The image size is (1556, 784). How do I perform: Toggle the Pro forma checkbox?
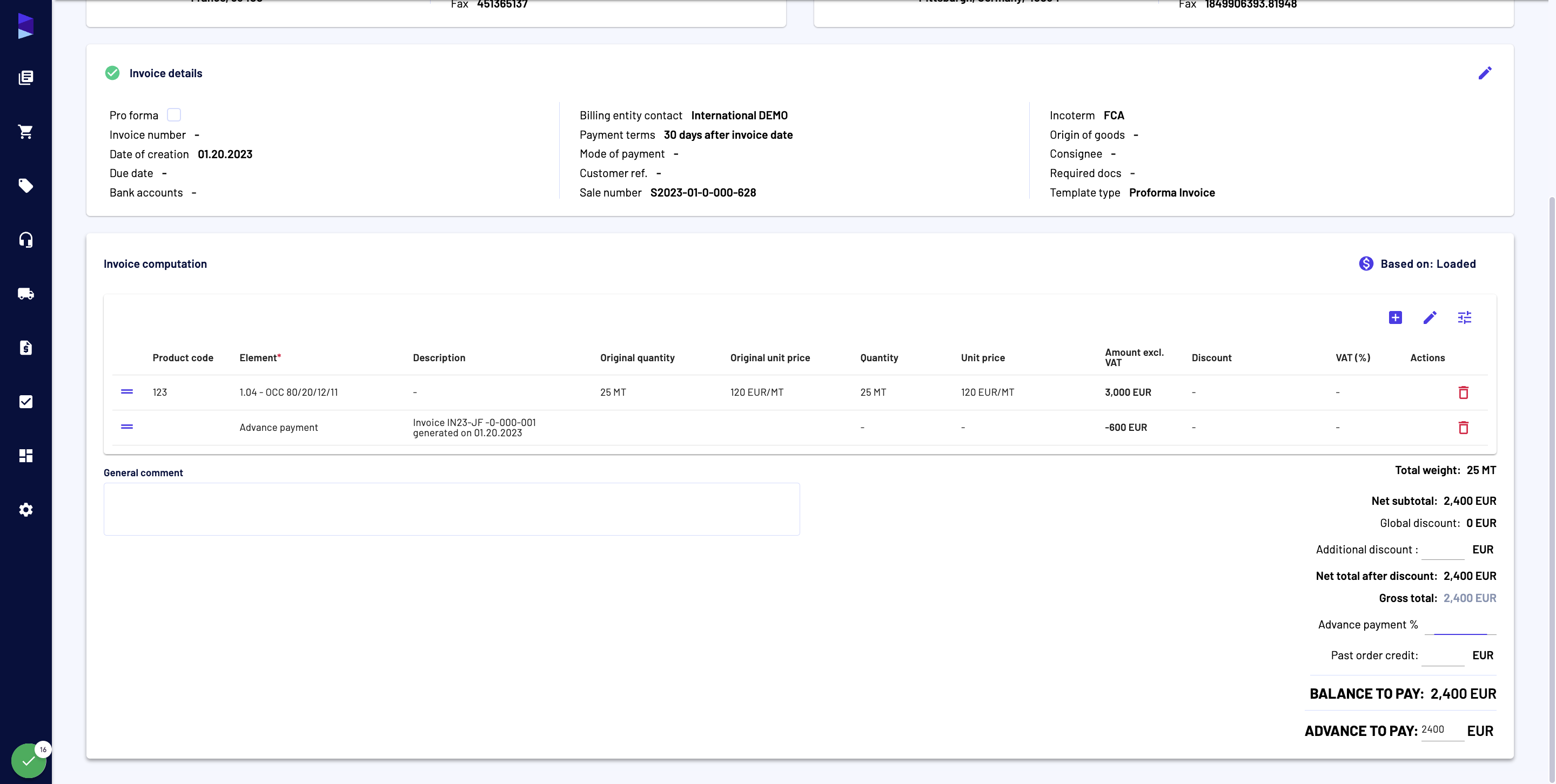pyautogui.click(x=174, y=114)
